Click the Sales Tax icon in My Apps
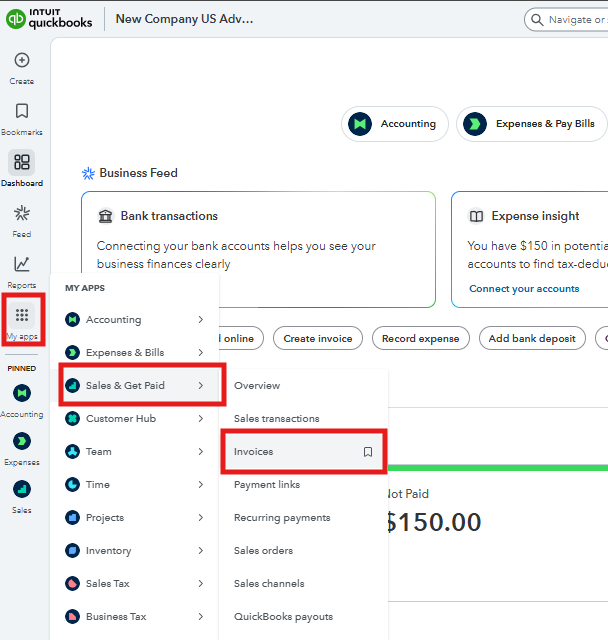This screenshot has width=608, height=640. click(x=73, y=584)
